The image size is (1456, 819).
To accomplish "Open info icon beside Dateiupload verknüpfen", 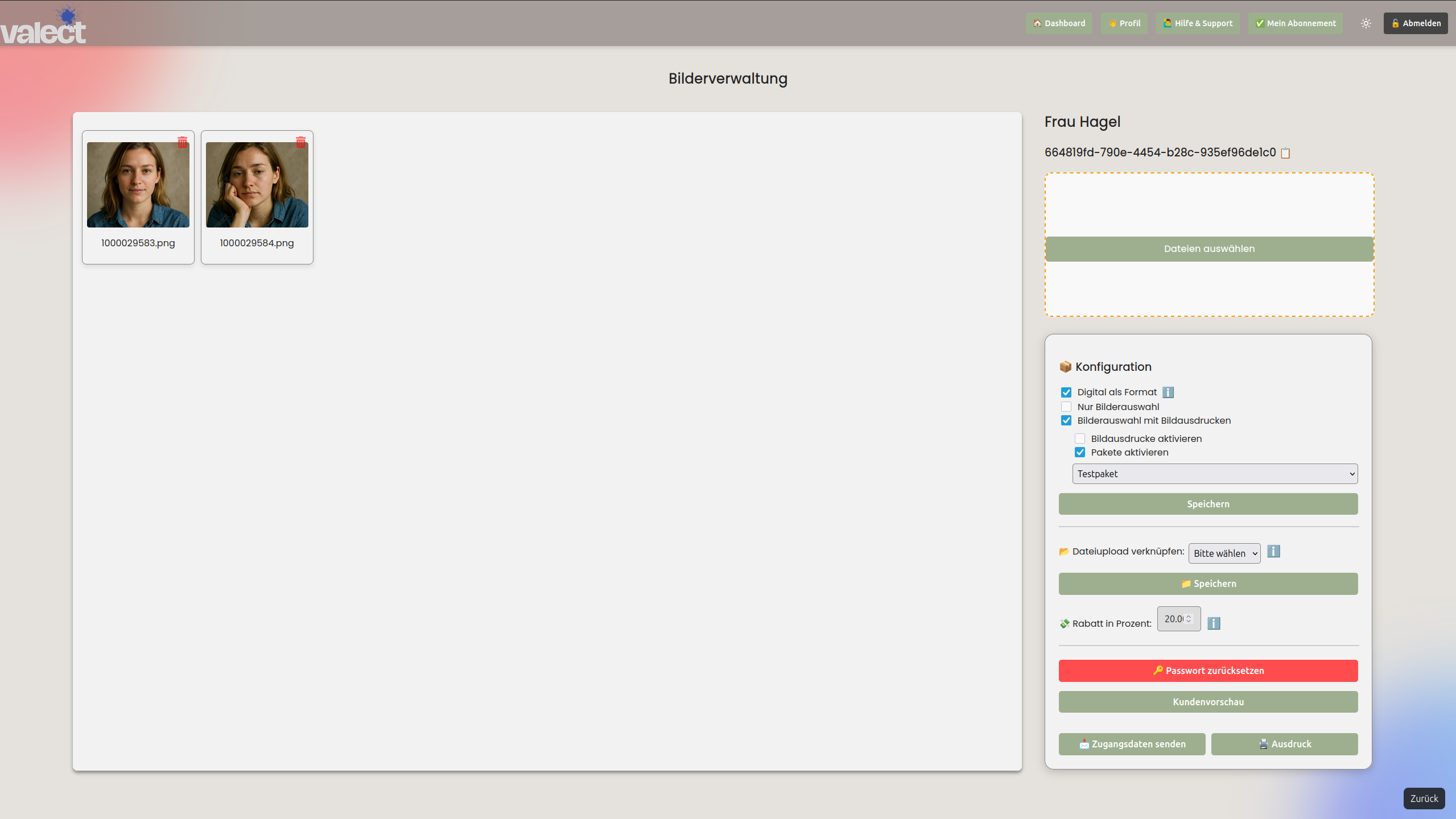I will (1273, 552).
